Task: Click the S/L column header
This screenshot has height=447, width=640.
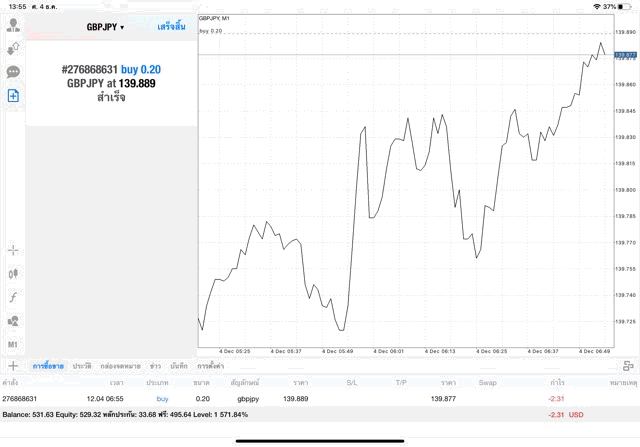Action: pos(352,383)
